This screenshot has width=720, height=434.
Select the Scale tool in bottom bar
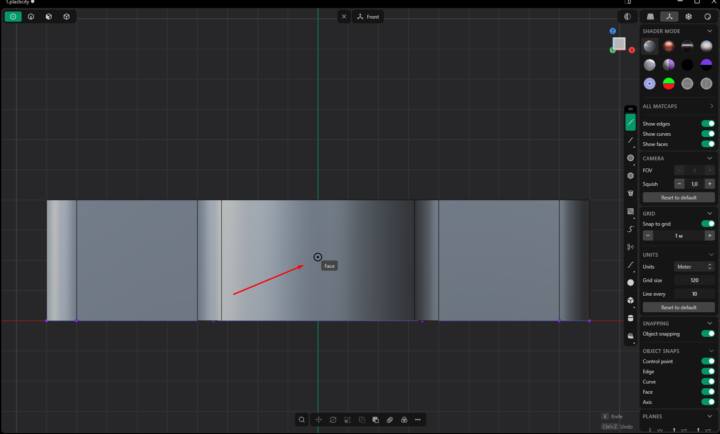click(x=348, y=420)
